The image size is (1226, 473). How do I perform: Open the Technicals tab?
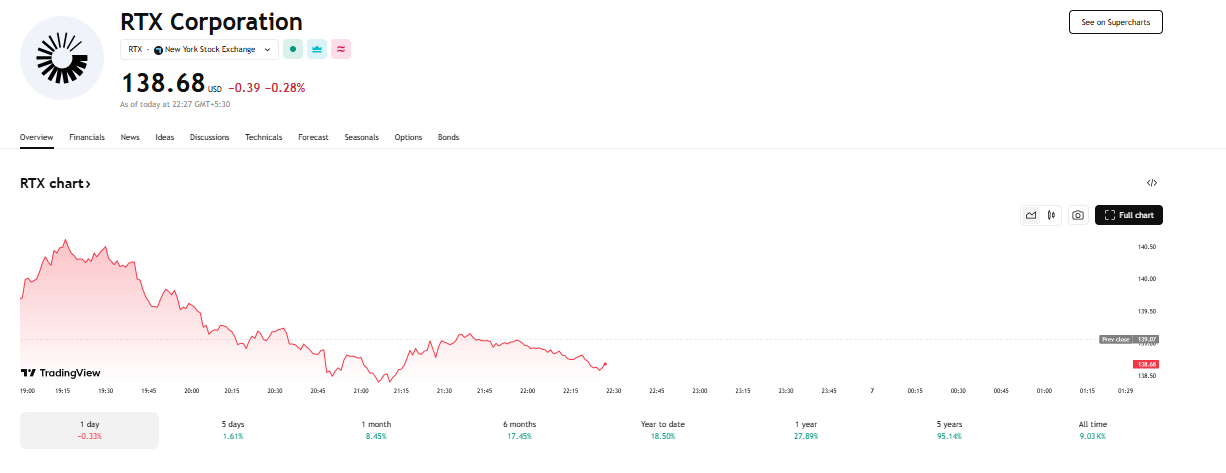(264, 137)
